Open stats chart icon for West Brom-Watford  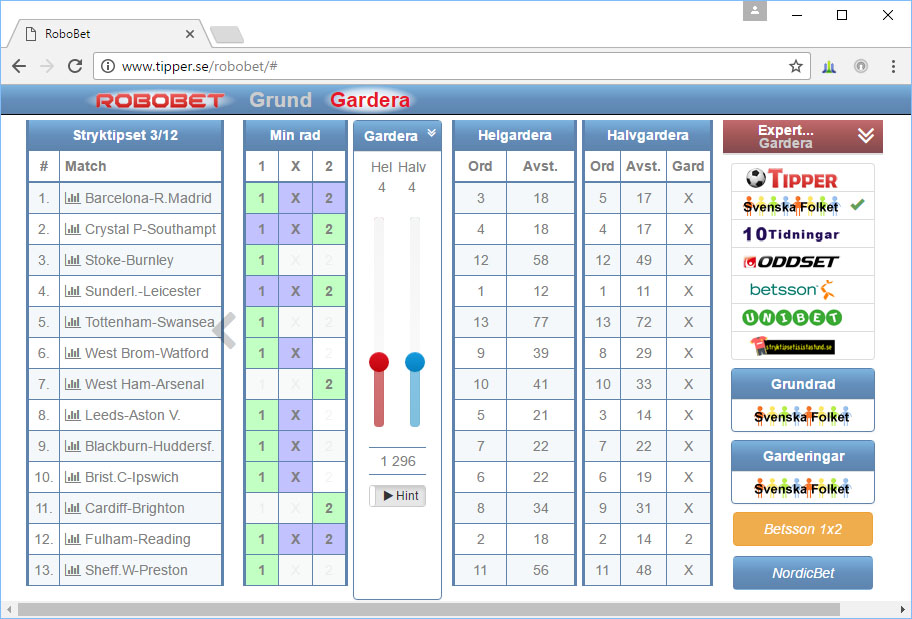72,353
